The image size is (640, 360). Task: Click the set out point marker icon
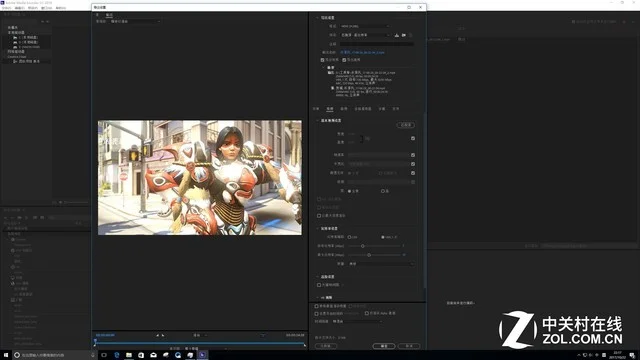[x=163, y=335]
